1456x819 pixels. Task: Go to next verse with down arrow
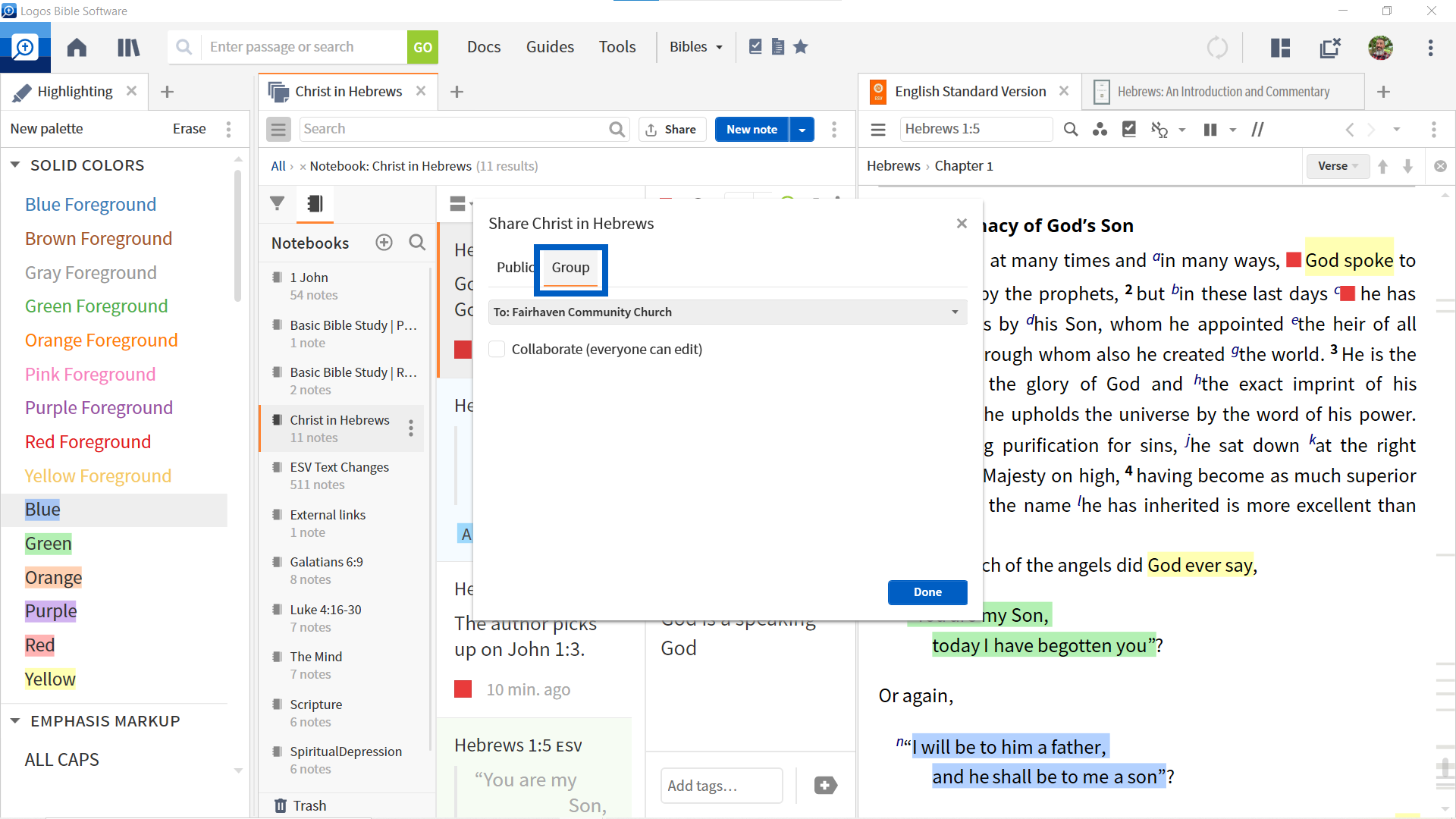tap(1408, 167)
